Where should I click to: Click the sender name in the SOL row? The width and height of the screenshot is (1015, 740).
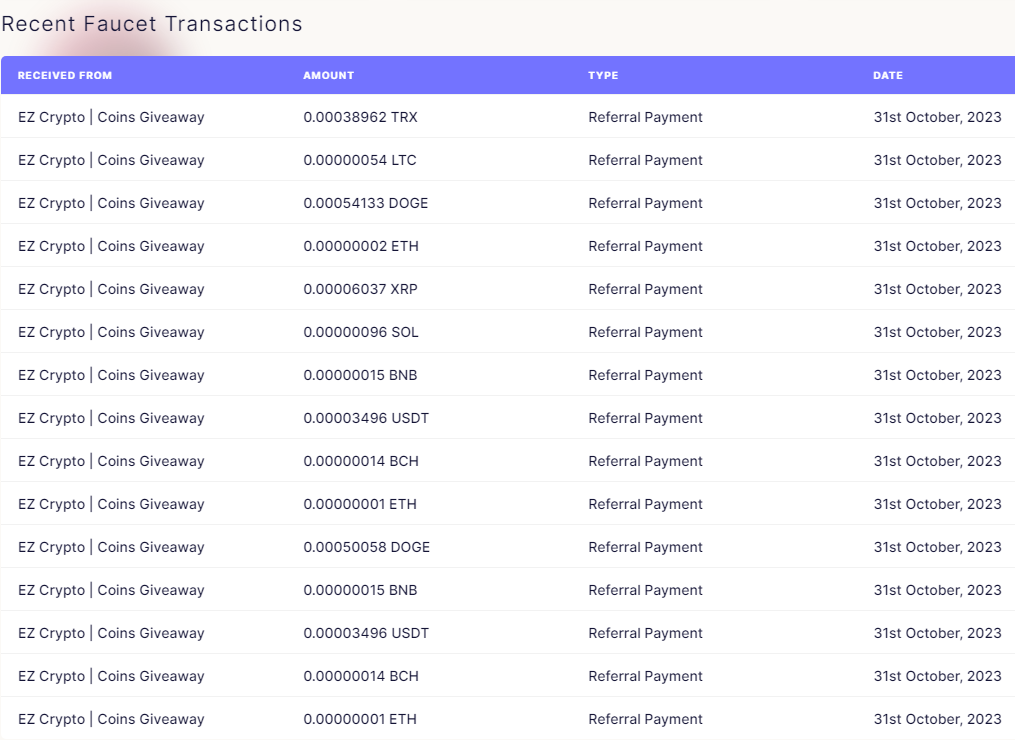tap(111, 332)
